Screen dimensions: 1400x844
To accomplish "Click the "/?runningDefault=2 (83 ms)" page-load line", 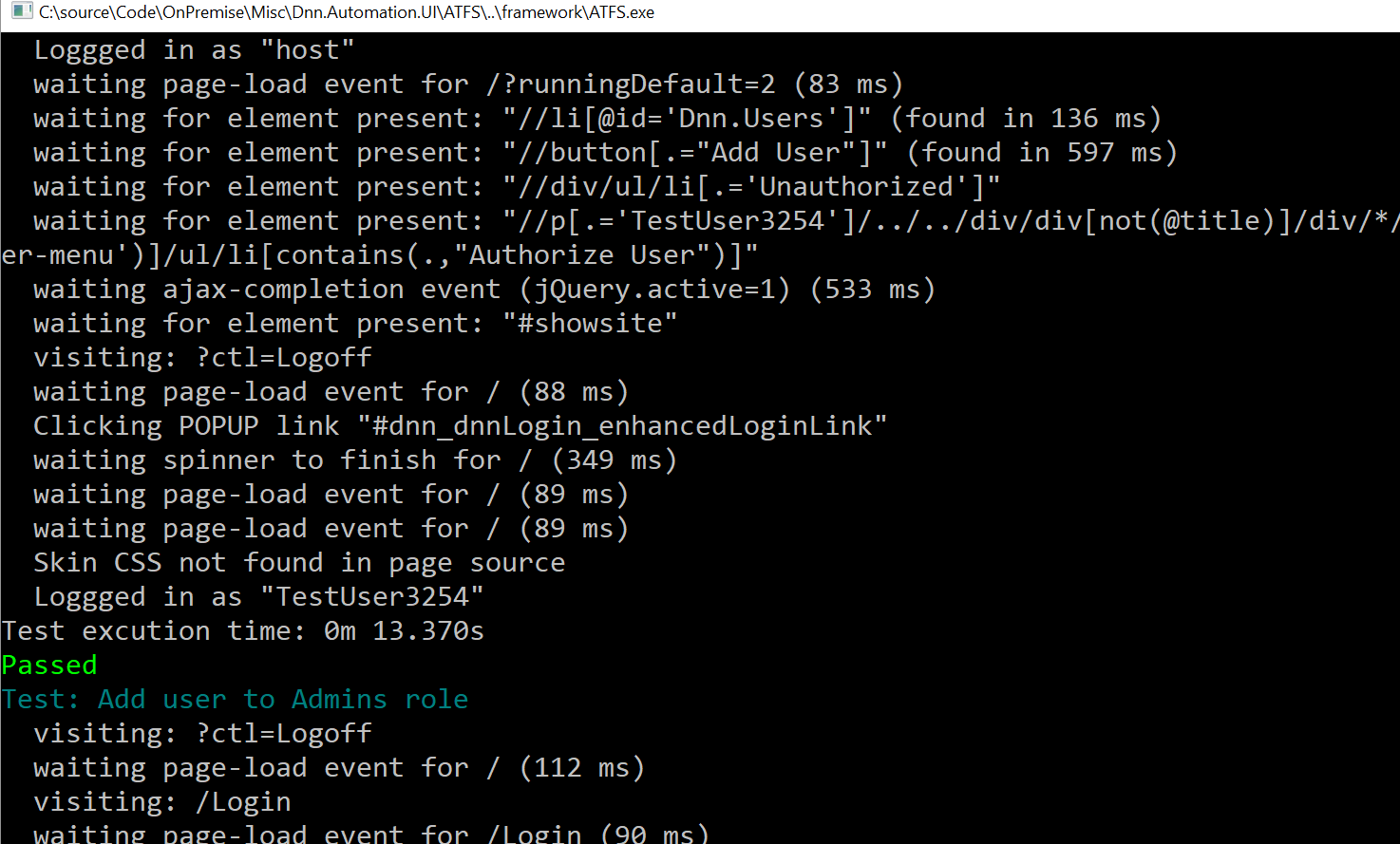I will tap(467, 84).
